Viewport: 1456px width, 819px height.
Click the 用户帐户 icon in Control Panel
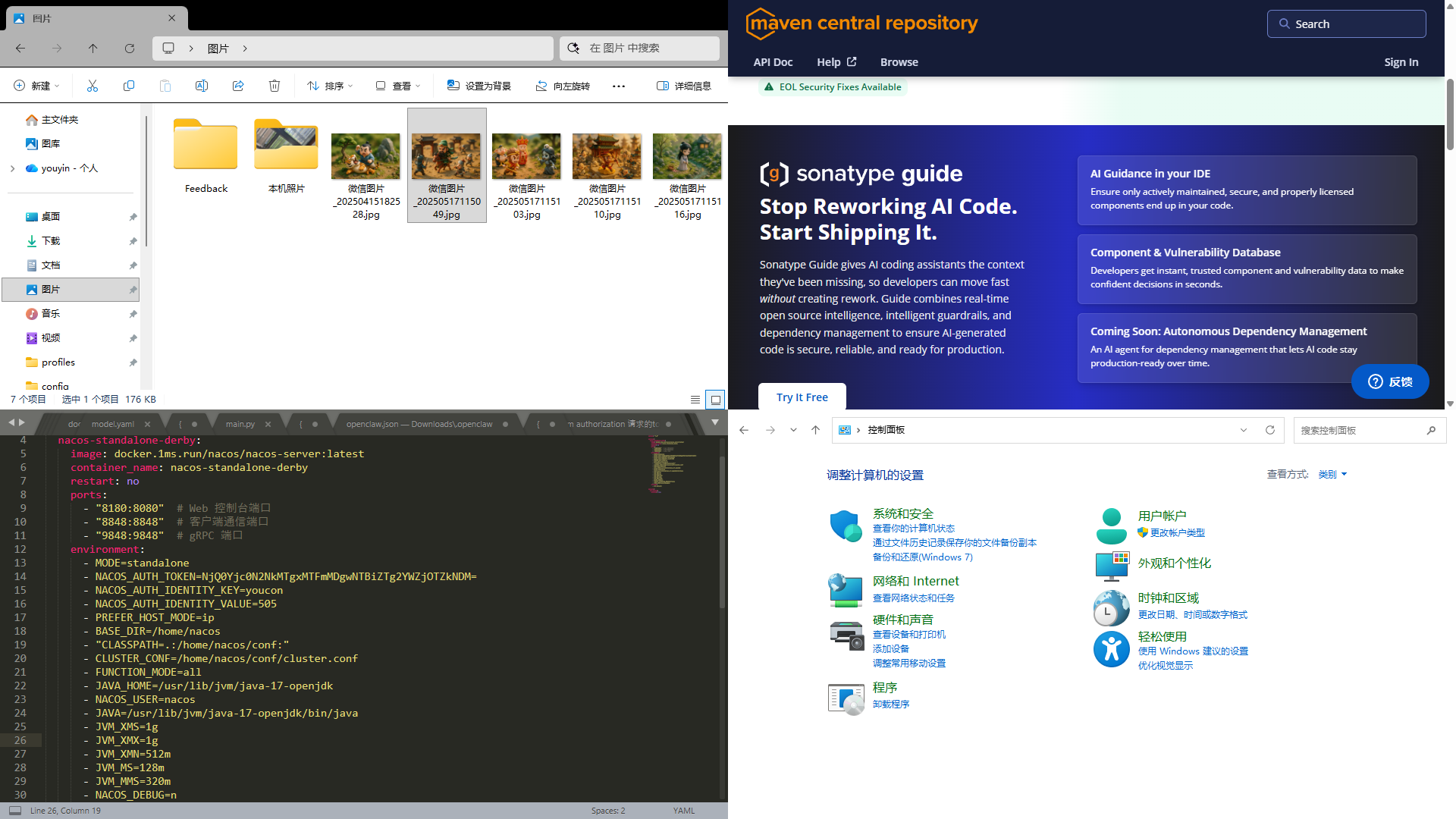point(1111,526)
